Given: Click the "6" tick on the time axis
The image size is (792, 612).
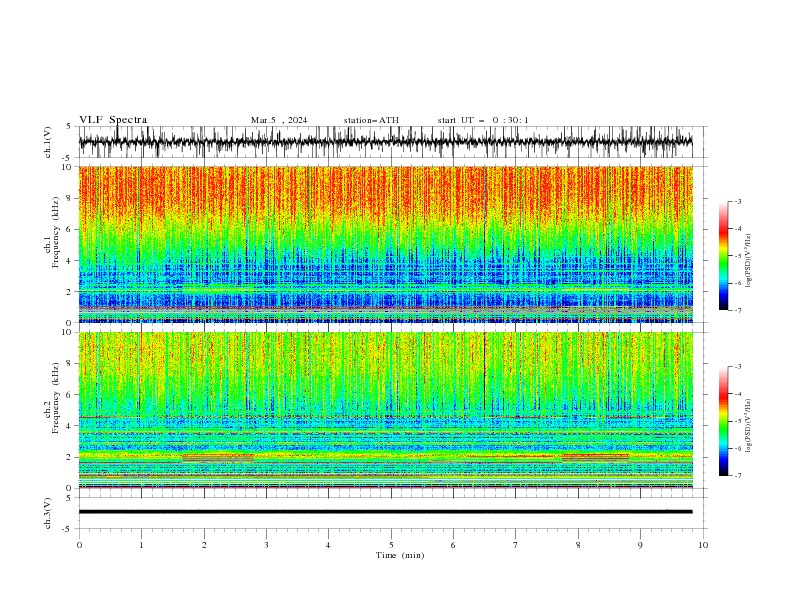Looking at the screenshot, I should pos(453,545).
